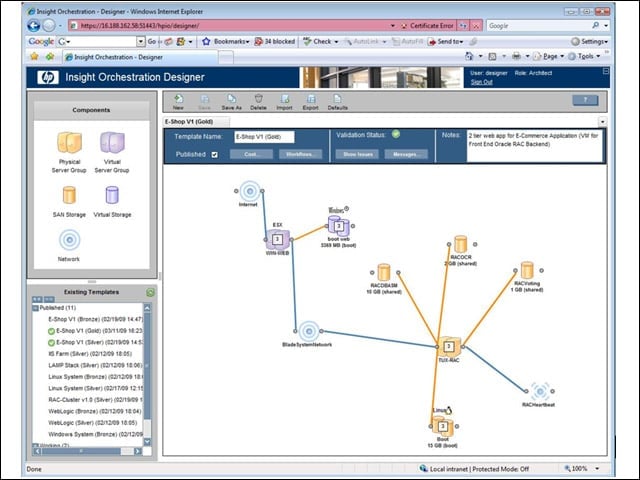Open the RAC-Cluster v1.0 (Silver) template

click(x=96, y=400)
